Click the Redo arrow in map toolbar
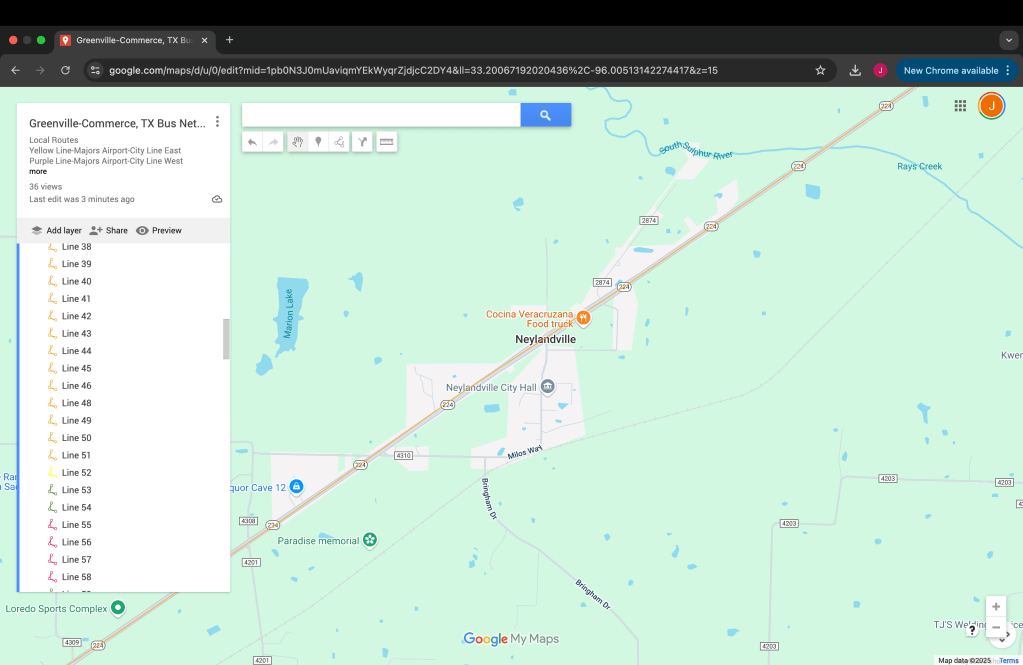This screenshot has height=665, width=1023. coord(274,143)
